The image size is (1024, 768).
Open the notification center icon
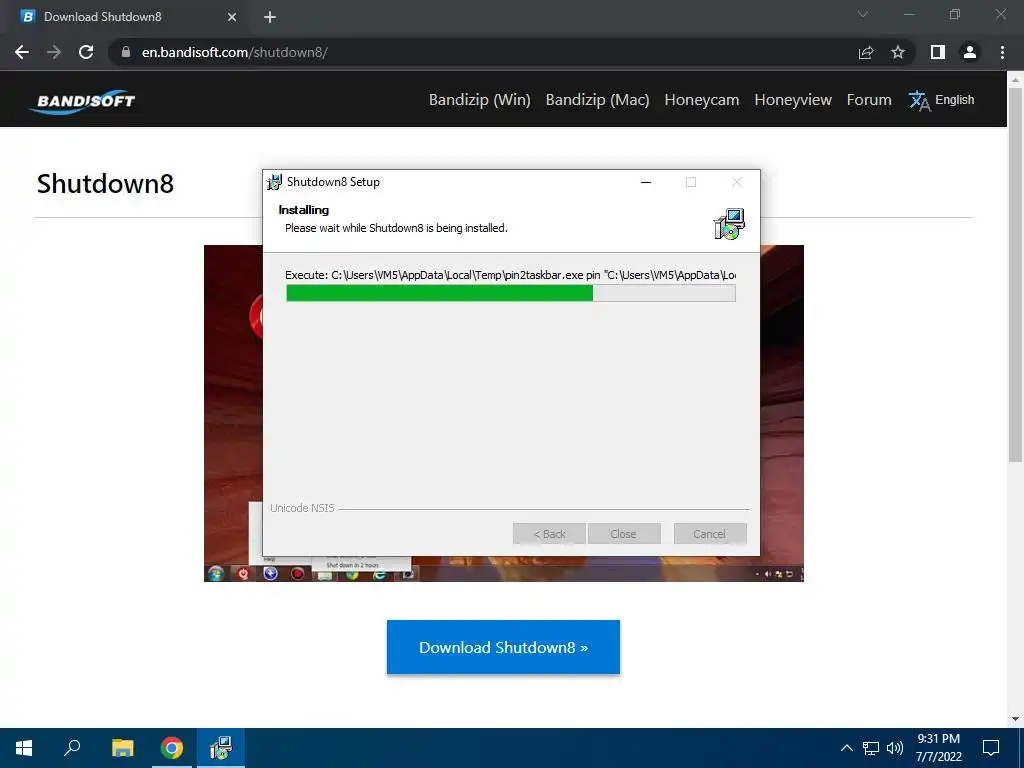coord(991,748)
